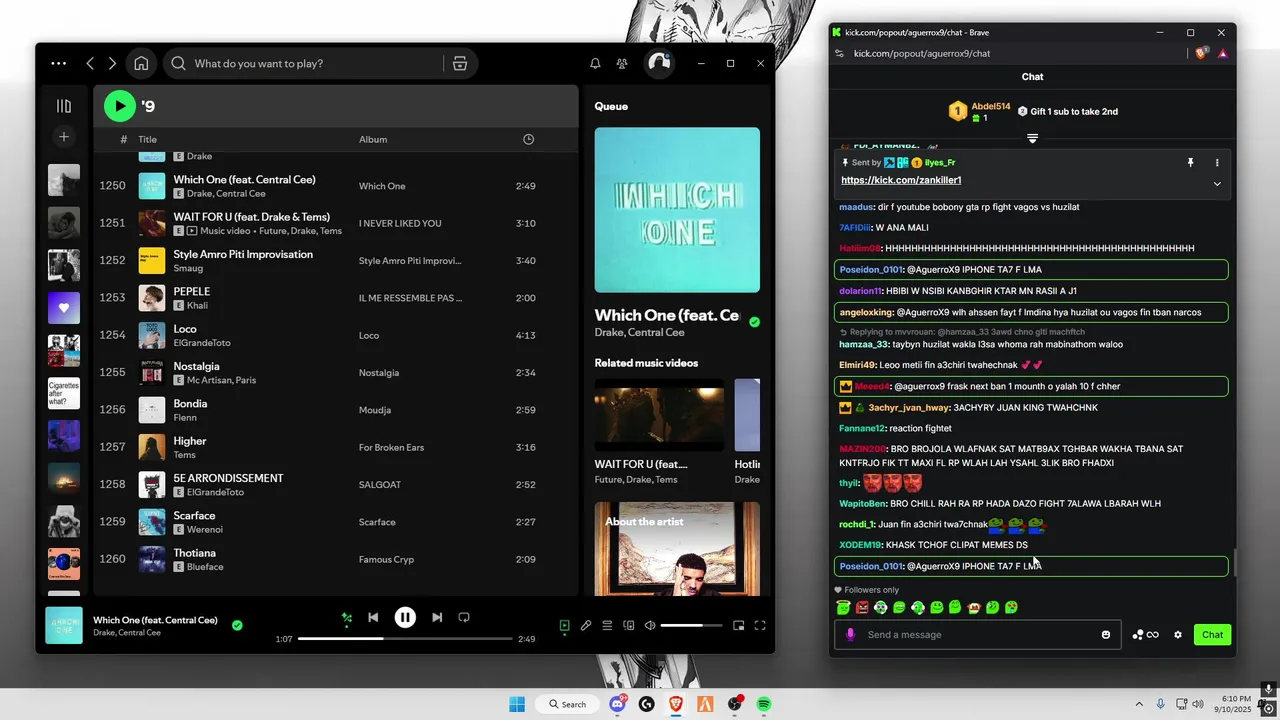Select the track 'Thotiana'

[194, 553]
